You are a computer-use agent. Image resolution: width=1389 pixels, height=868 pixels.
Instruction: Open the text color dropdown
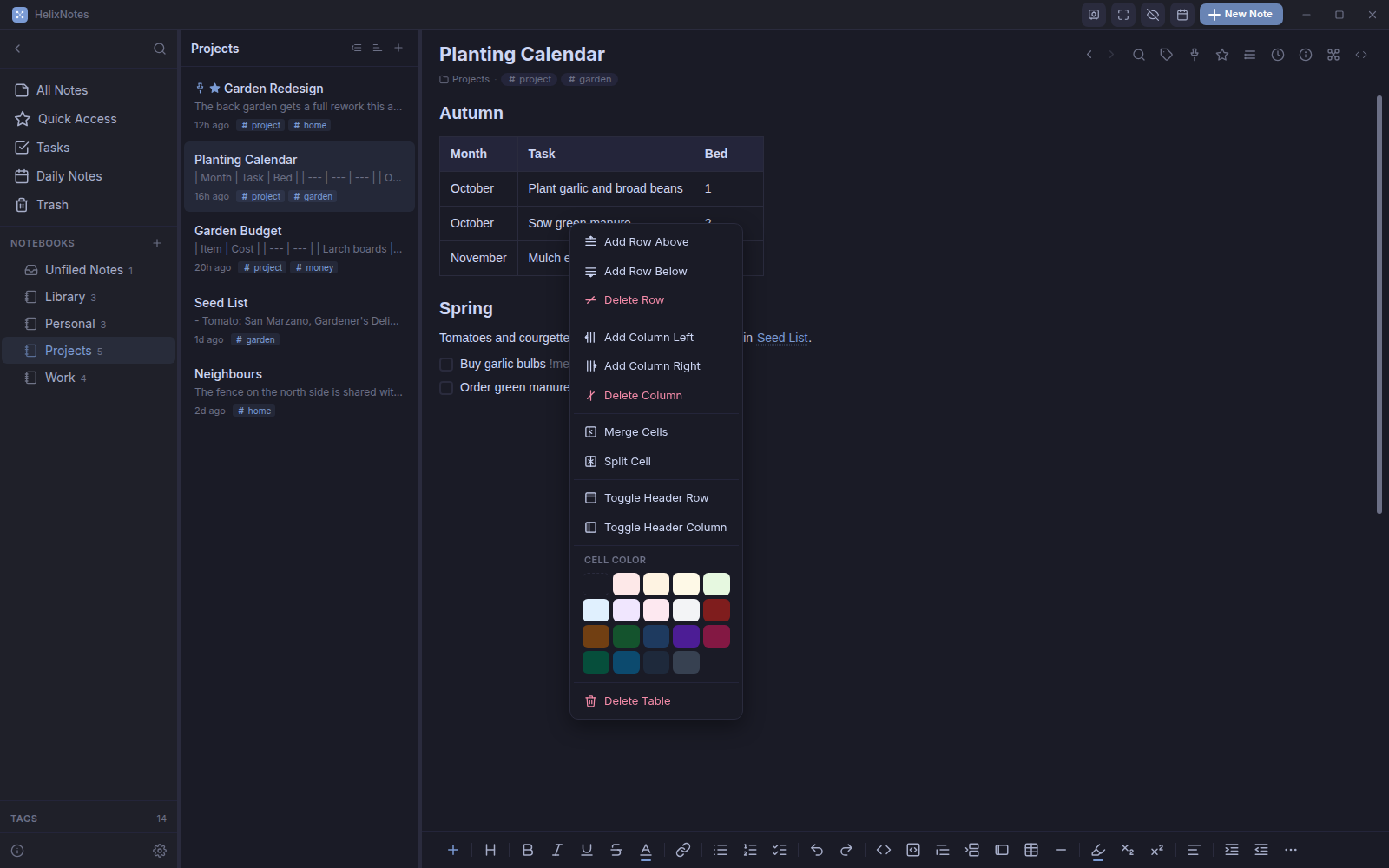[646, 850]
